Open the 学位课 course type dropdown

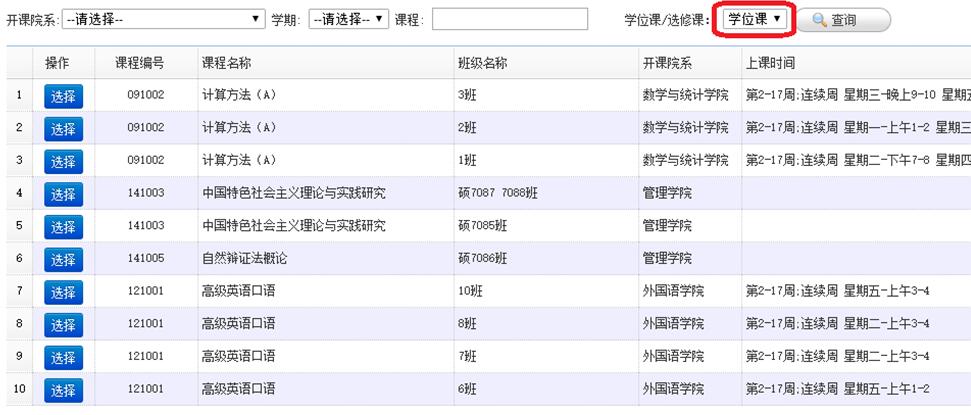pos(755,19)
